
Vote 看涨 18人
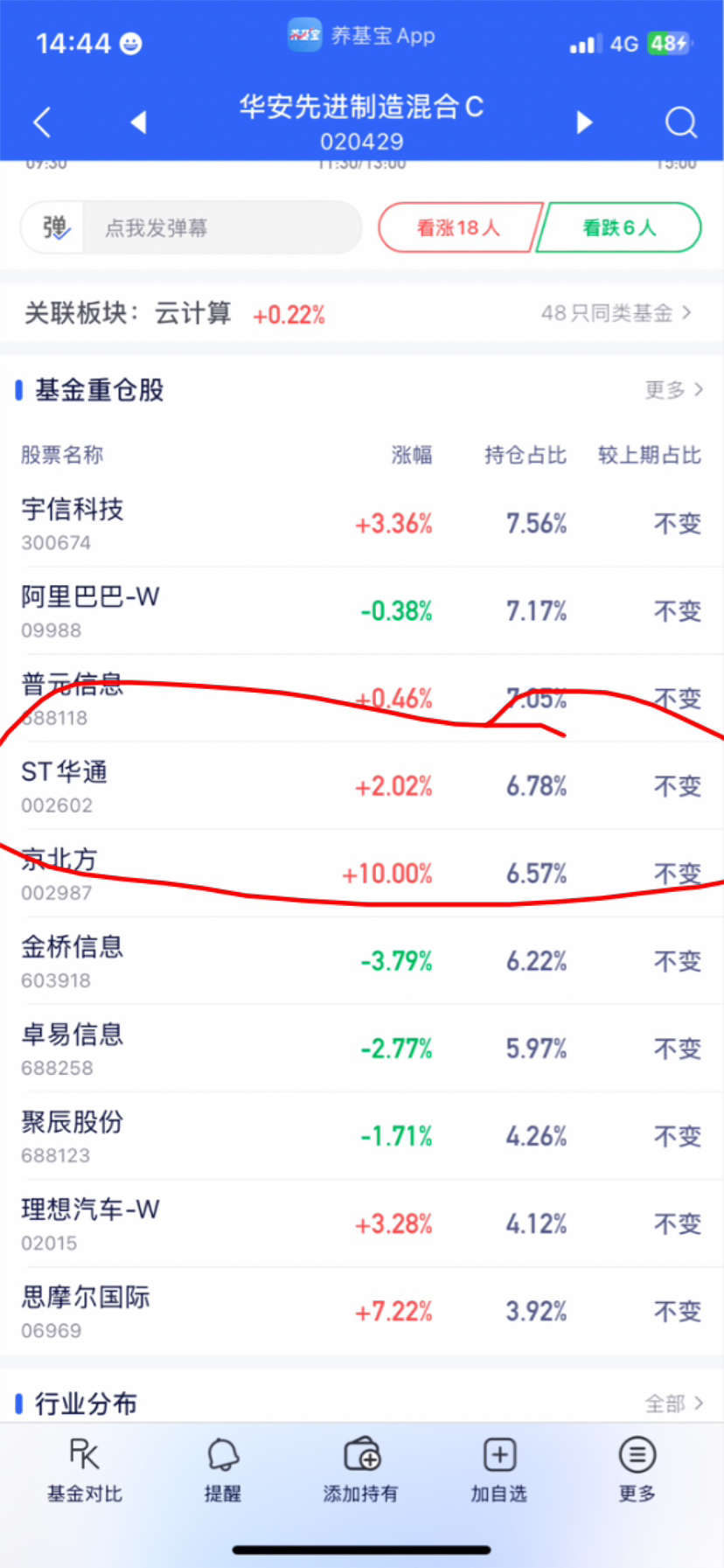[459, 227]
